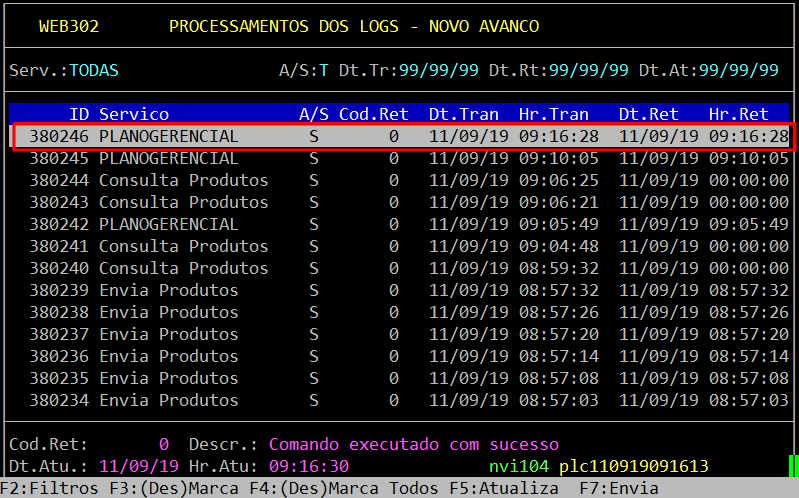Select the F7:Envia command
799x498 pixels.
[x=619, y=488]
